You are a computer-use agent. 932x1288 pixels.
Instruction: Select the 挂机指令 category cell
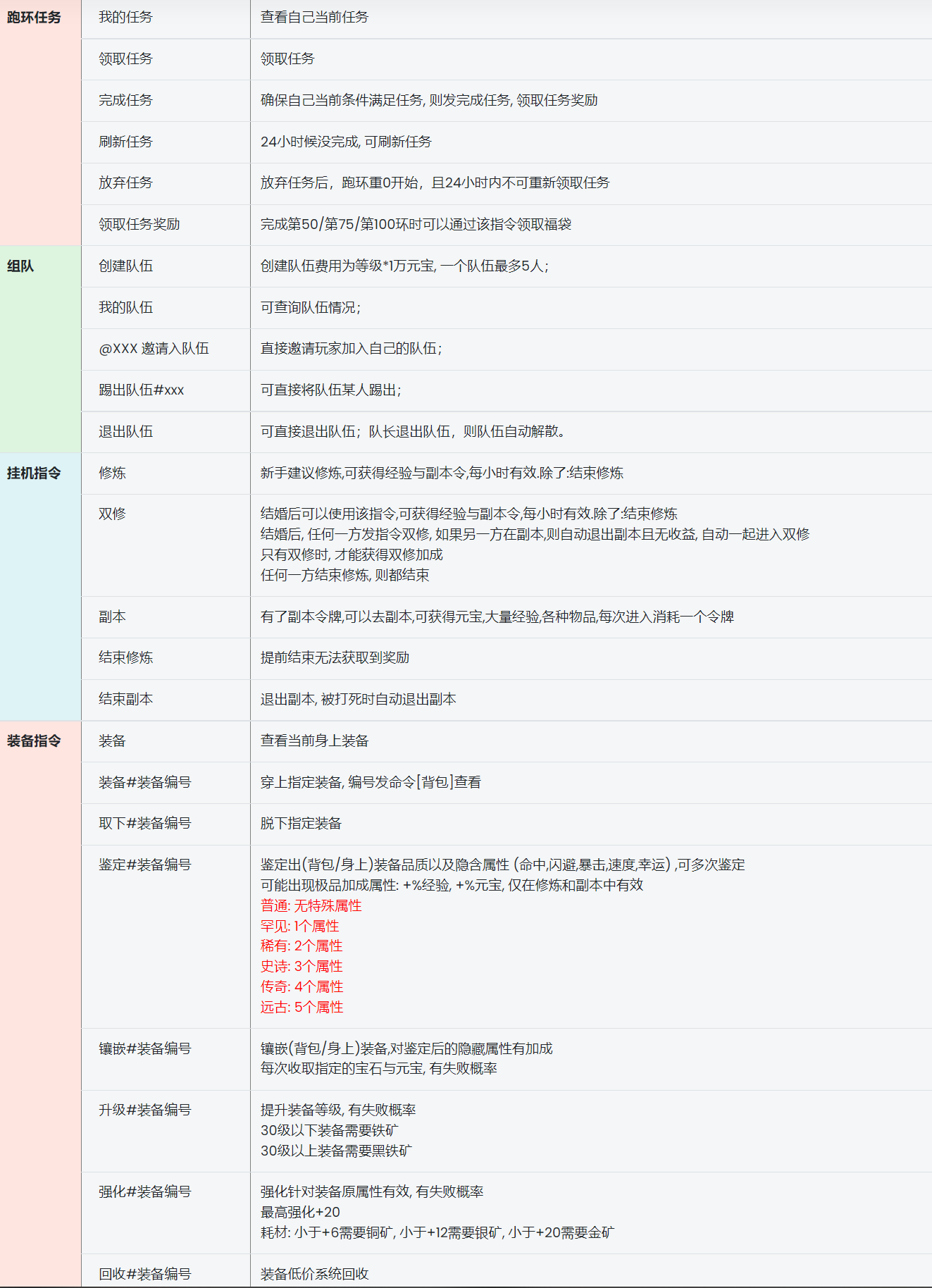[40, 587]
